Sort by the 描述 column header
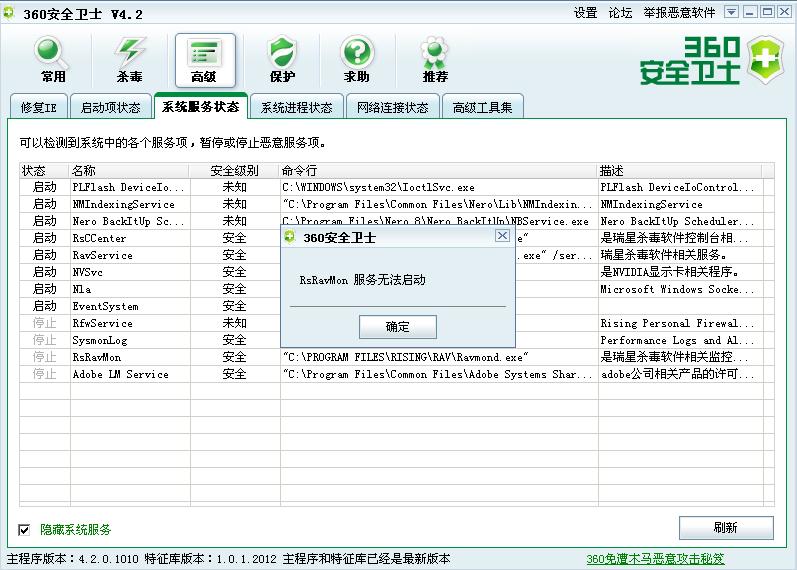This screenshot has width=797, height=570. tap(680, 170)
